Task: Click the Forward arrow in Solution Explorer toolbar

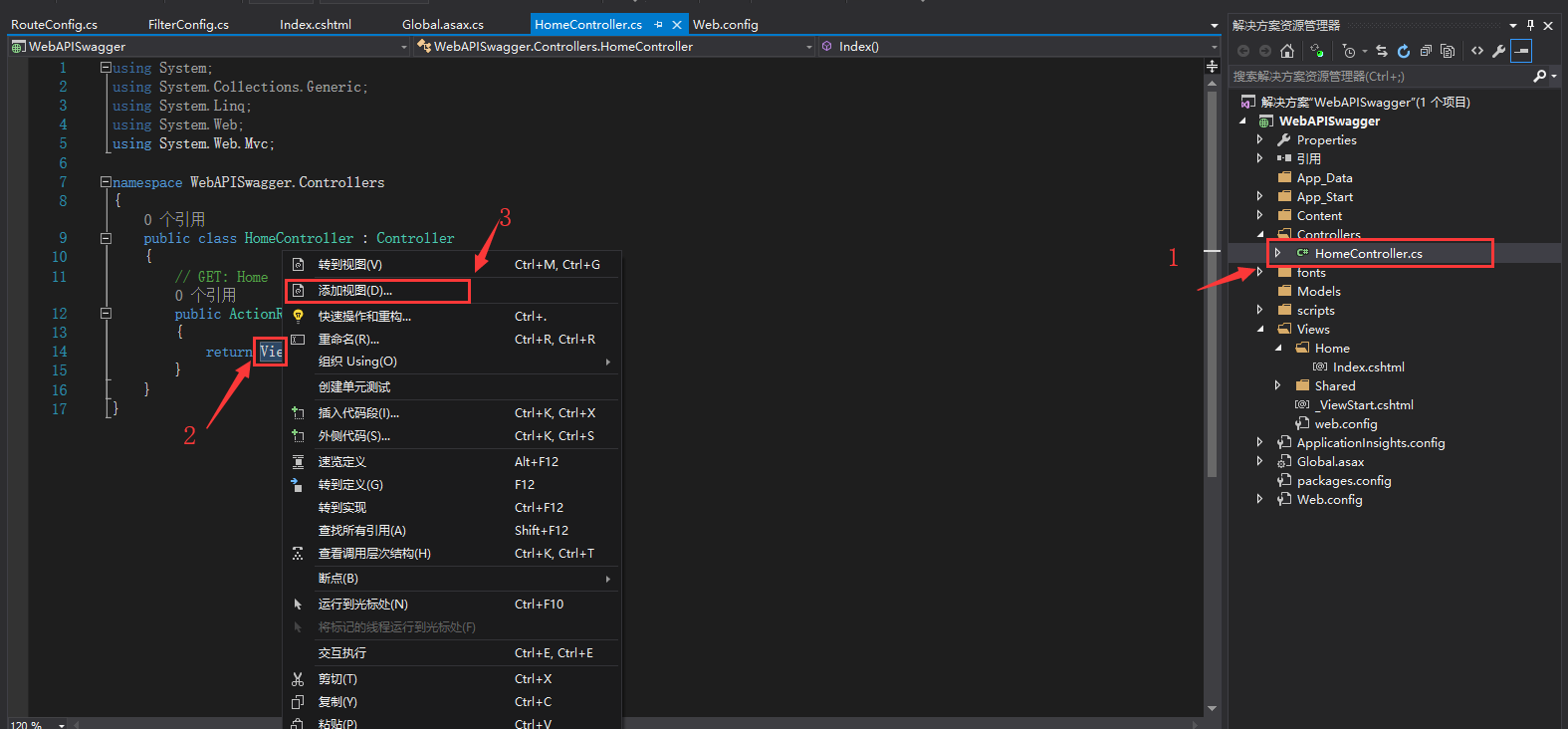Action: tap(1264, 51)
